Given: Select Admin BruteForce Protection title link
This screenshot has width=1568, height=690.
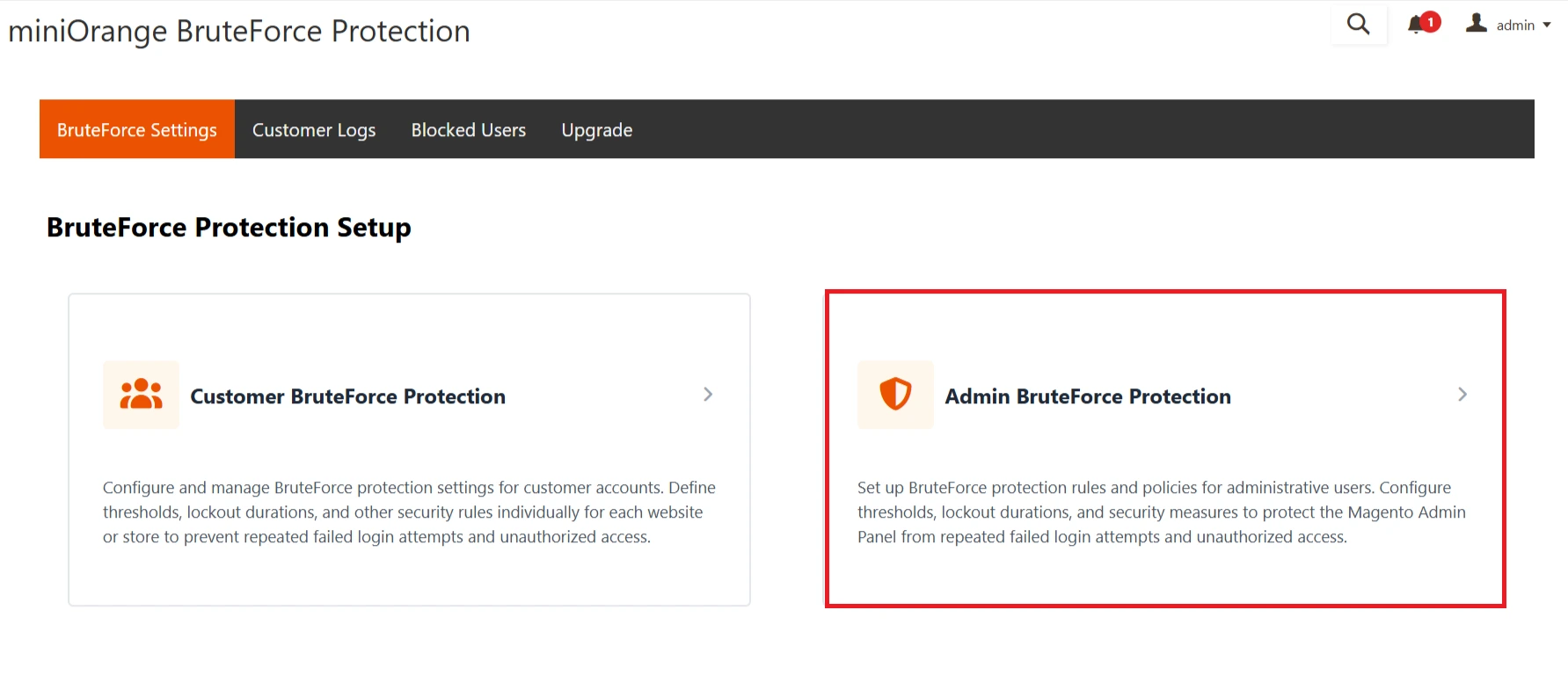Looking at the screenshot, I should click(x=1088, y=396).
